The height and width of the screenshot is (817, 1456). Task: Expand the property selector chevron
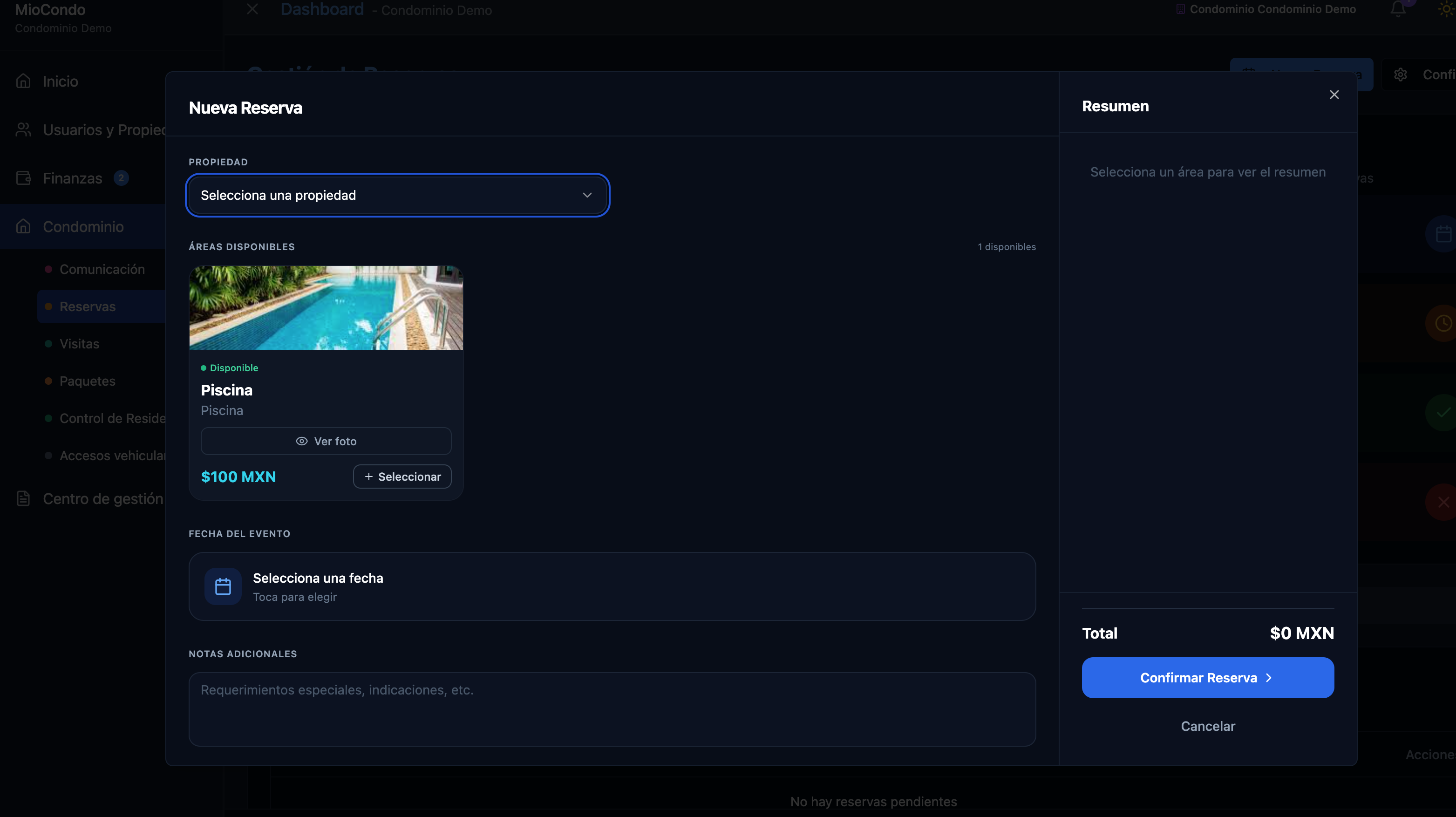(587, 195)
